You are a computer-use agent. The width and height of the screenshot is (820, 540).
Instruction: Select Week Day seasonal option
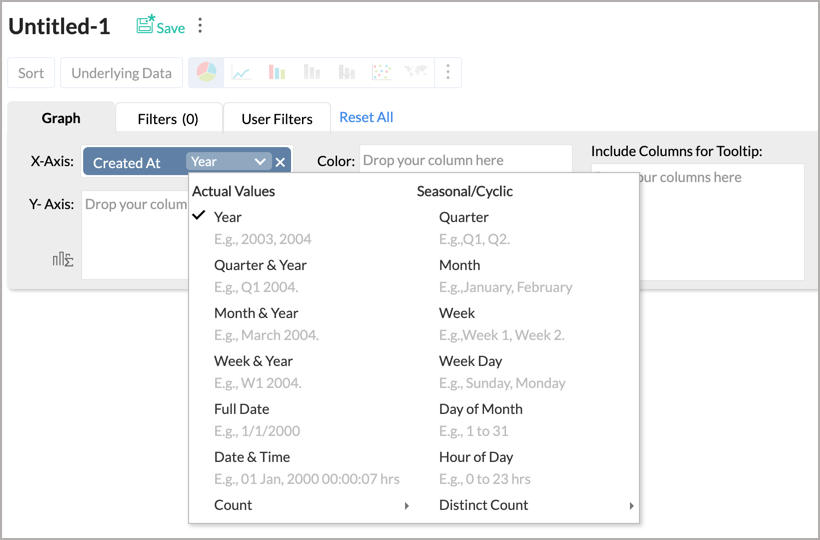470,361
